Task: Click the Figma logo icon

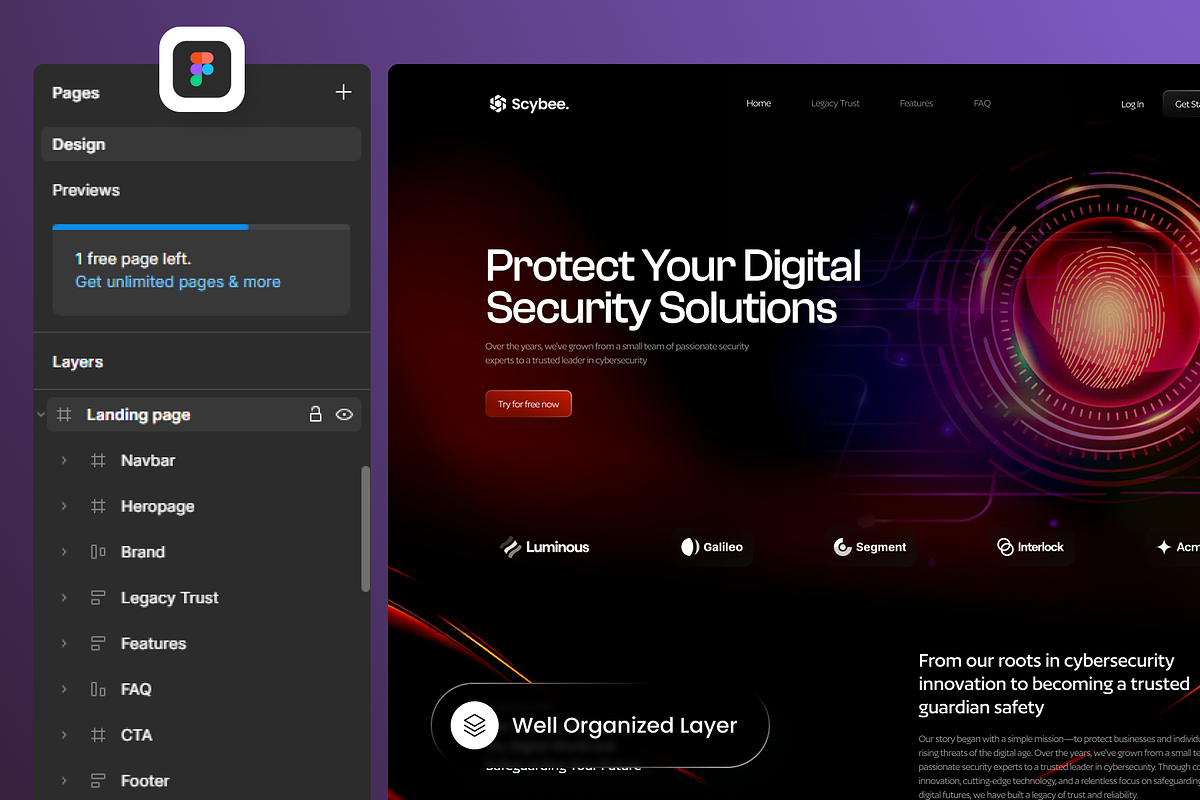Action: pos(202,70)
